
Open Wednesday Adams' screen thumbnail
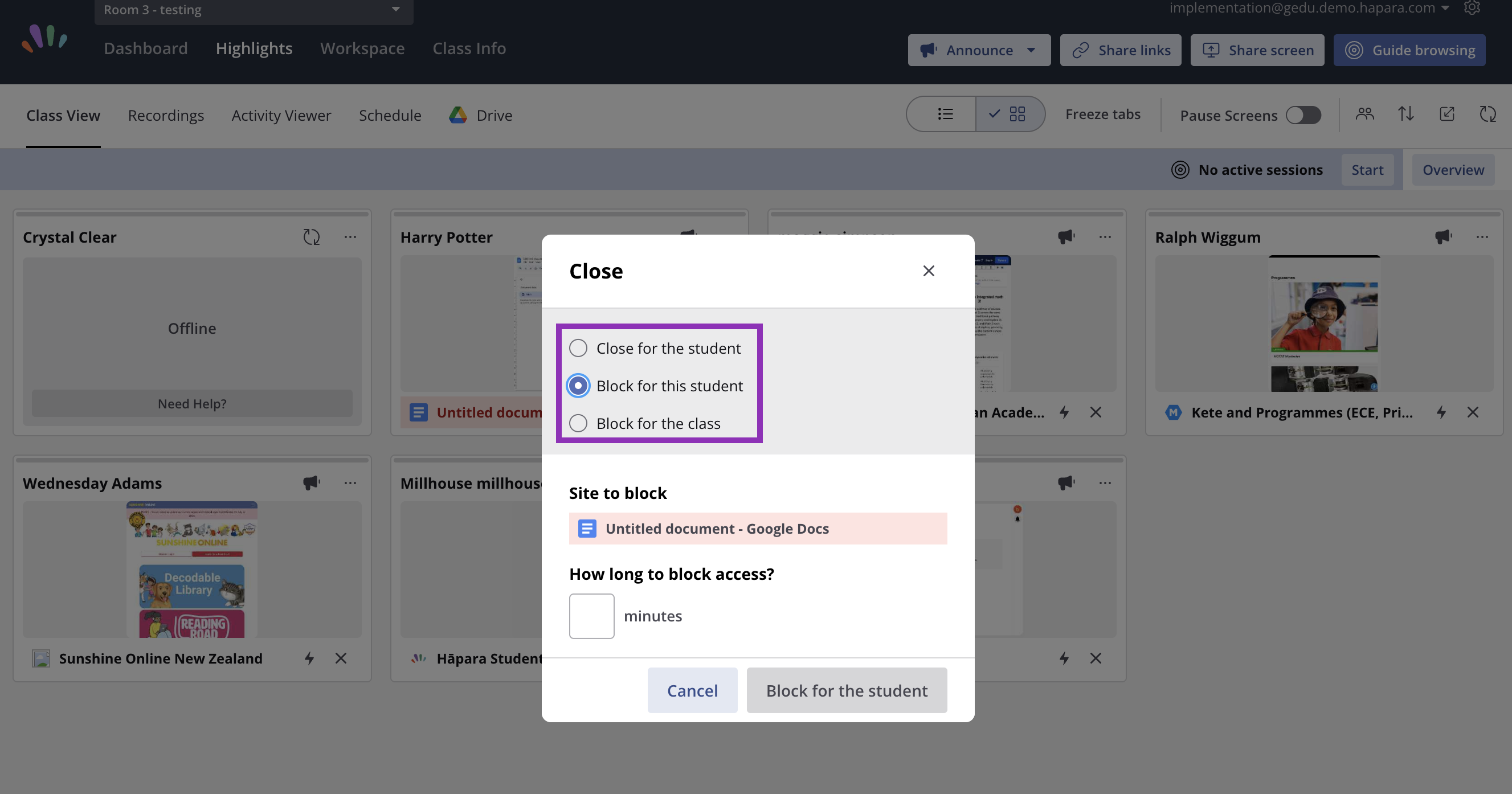coord(192,569)
